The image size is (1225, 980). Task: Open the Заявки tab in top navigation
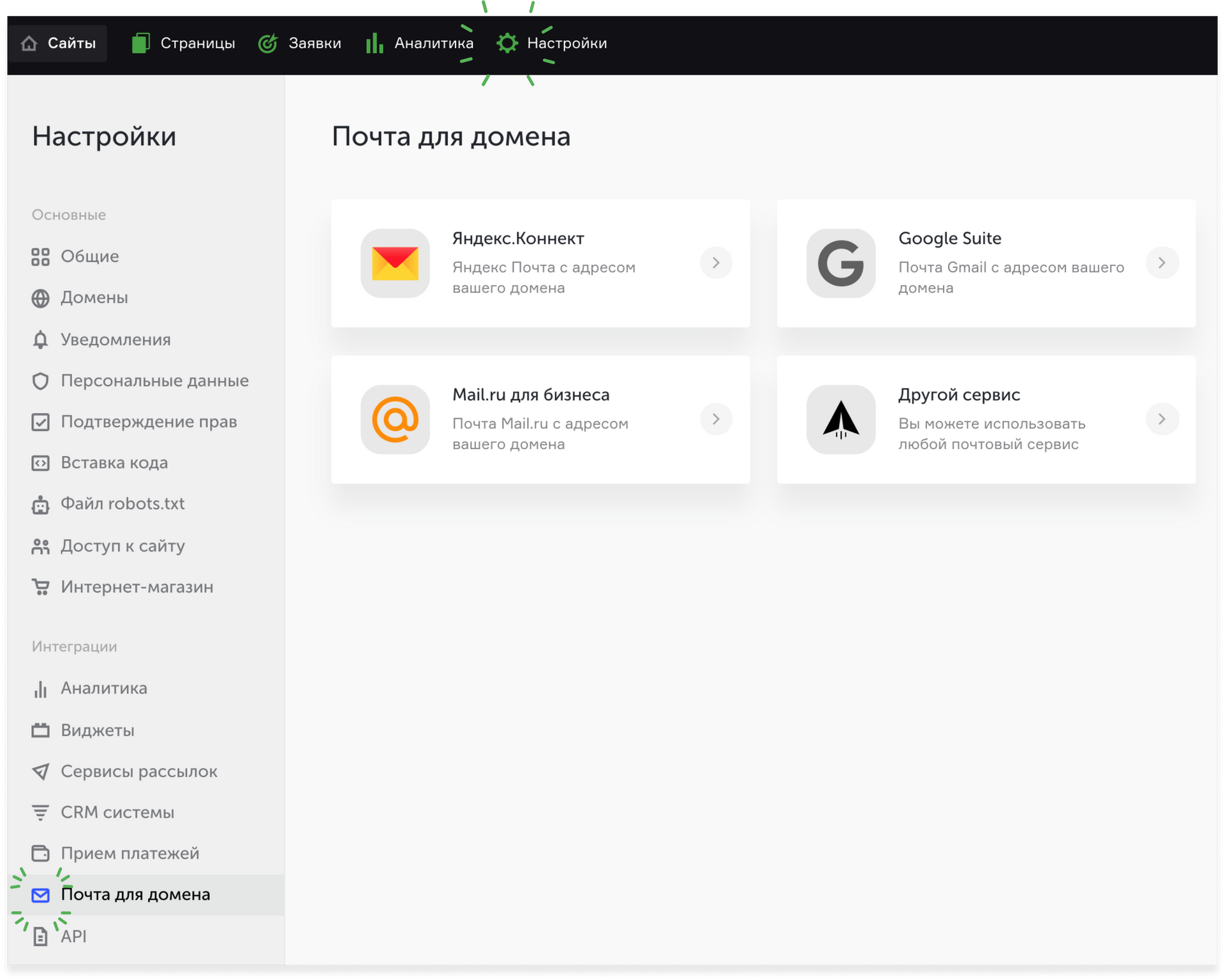pos(300,43)
